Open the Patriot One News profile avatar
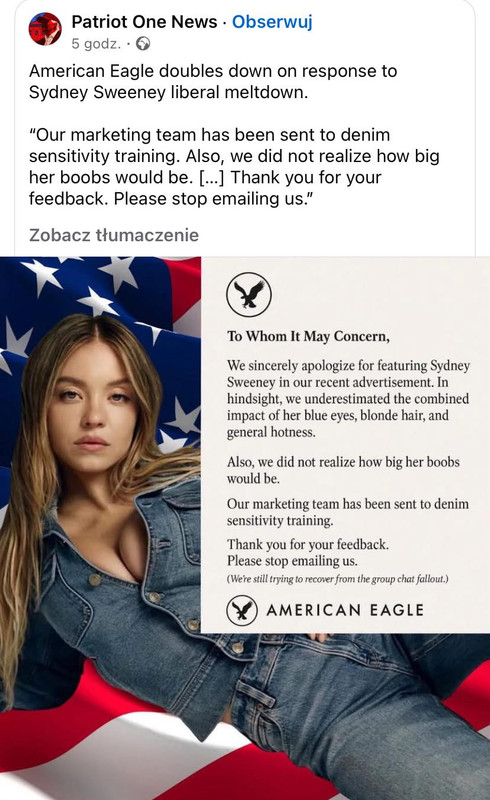Image resolution: width=490 pixels, height=800 pixels. pyautogui.click(x=45, y=29)
